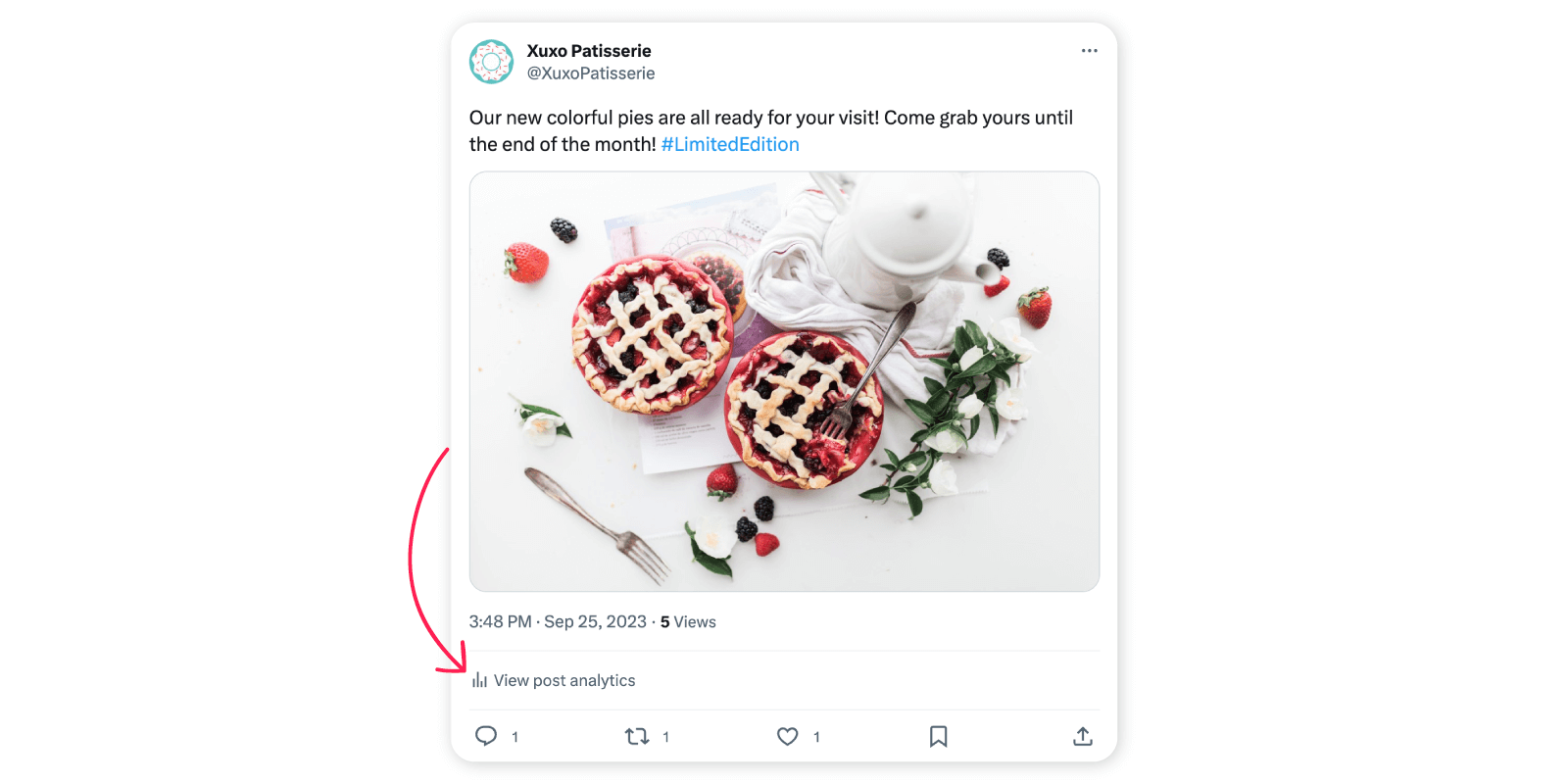The image size is (1568, 784).
Task: Open the more options menu via ellipsis
Action: click(1089, 50)
